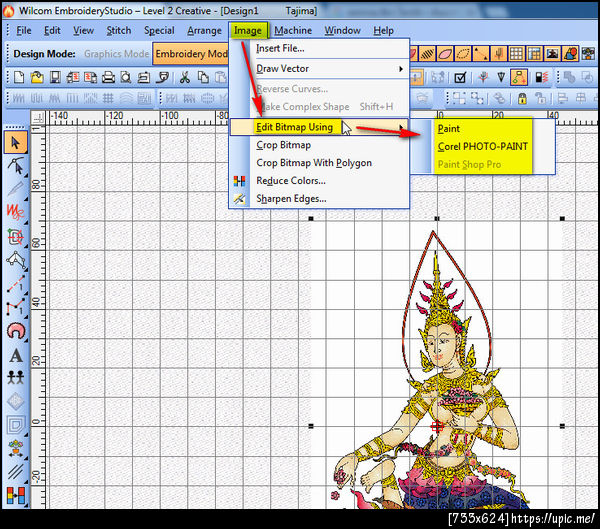
Task: Open the Stitch menu
Action: 119,30
